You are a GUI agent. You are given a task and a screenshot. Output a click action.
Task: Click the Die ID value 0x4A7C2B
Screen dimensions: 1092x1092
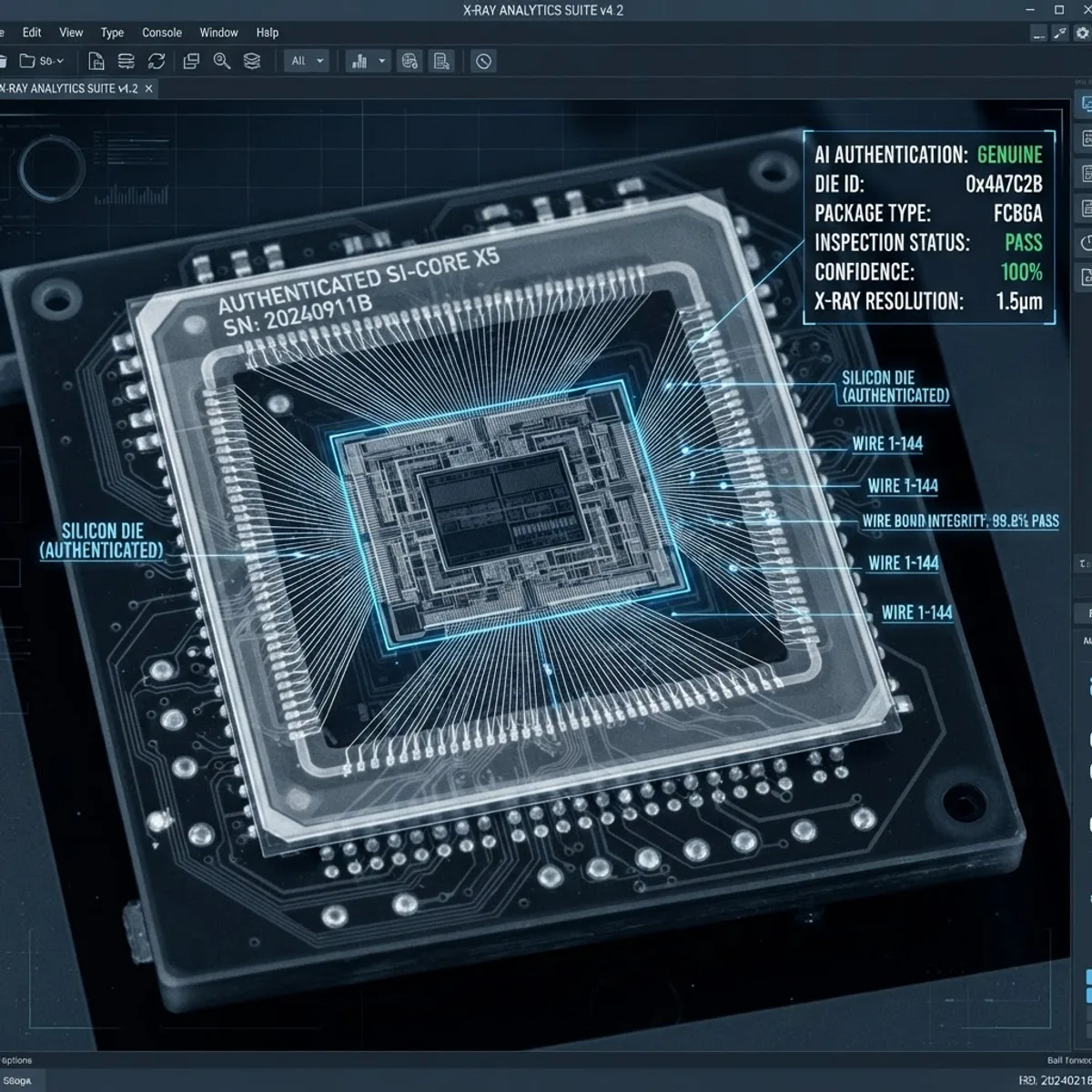click(x=1004, y=184)
